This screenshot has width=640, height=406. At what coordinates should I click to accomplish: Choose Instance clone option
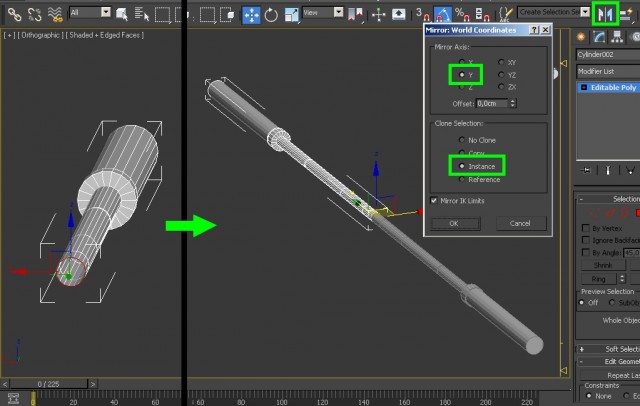pyautogui.click(x=462, y=166)
